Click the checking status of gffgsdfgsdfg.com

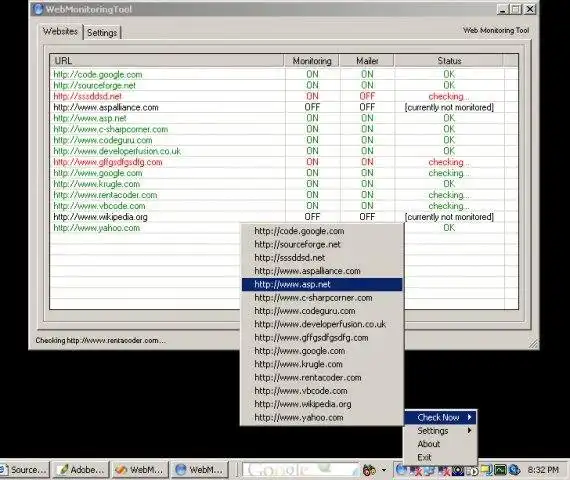pyautogui.click(x=449, y=162)
